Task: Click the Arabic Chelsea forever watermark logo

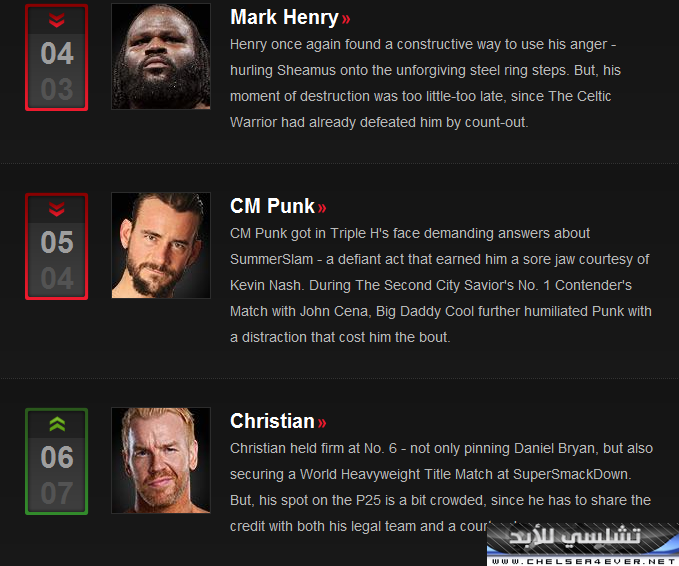Action: click(575, 537)
